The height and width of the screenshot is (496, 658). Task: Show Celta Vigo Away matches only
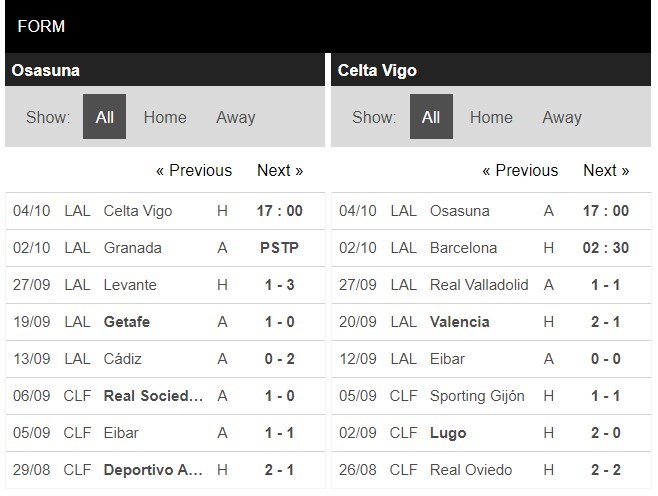562,117
